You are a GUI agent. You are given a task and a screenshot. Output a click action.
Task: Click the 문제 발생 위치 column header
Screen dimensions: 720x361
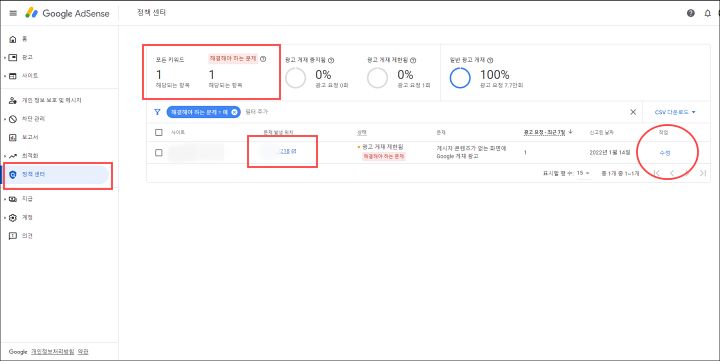tap(278, 132)
